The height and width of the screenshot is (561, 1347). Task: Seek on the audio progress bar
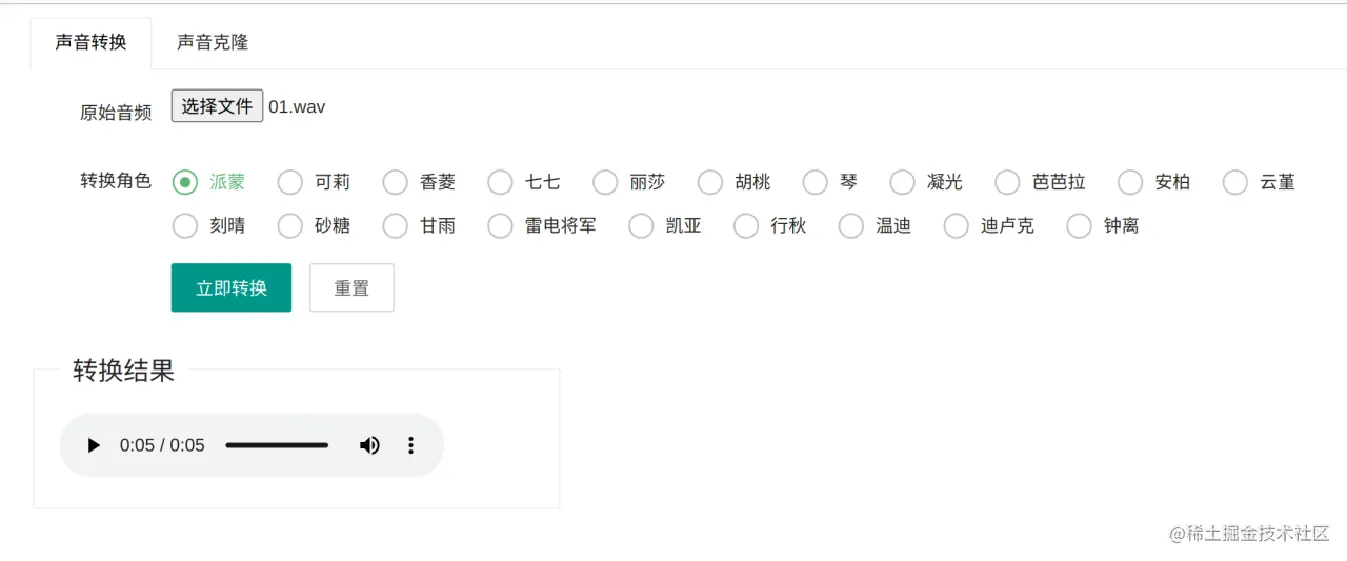pos(276,445)
